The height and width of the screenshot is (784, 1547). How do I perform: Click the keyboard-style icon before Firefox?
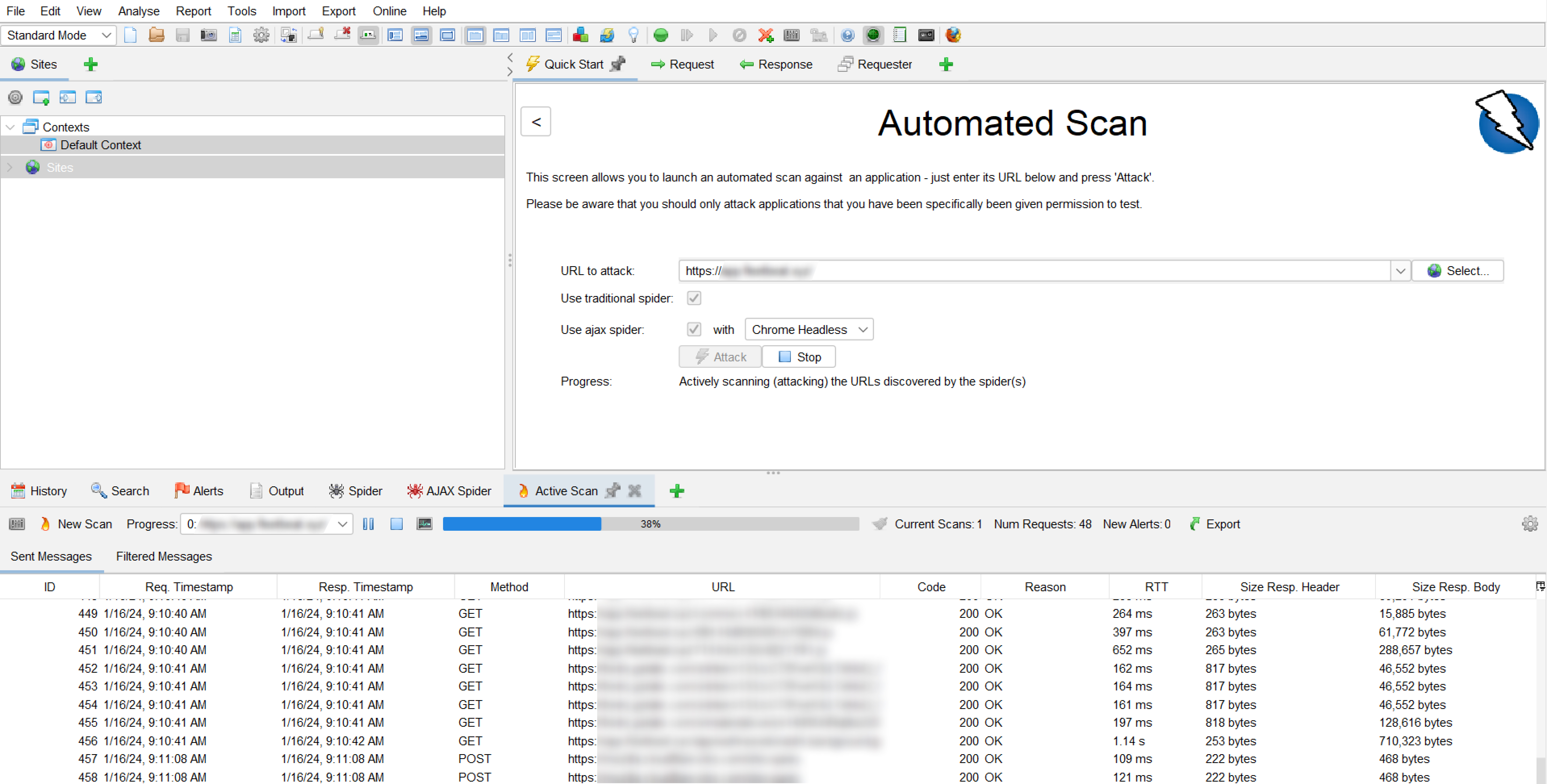tap(926, 35)
